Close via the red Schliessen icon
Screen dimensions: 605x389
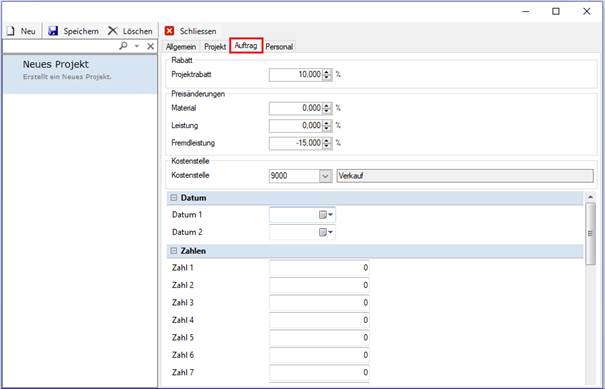tap(169, 31)
